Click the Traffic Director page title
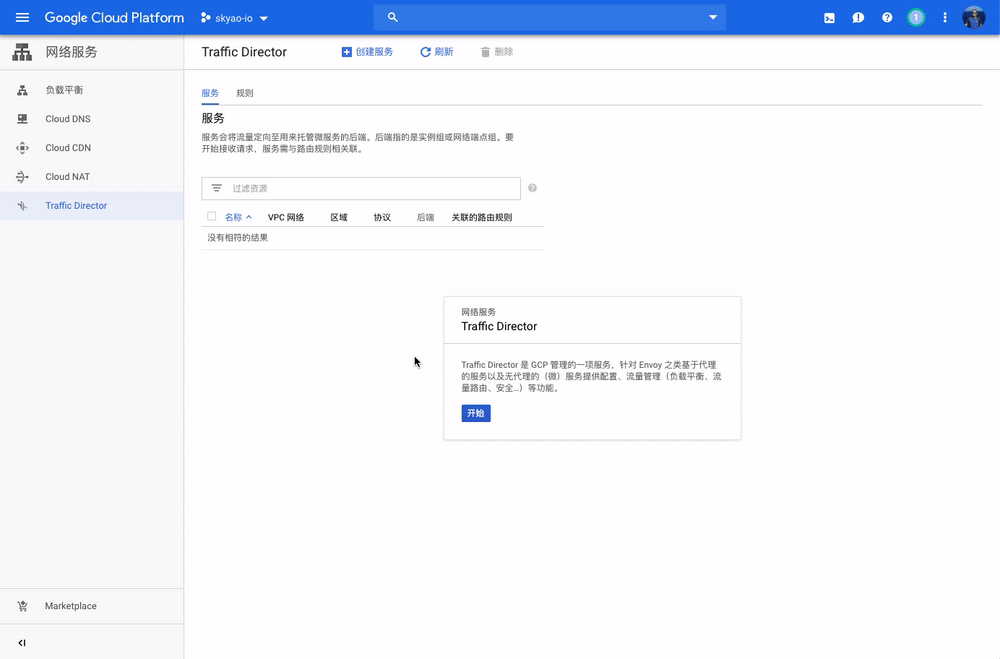 pyautogui.click(x=244, y=52)
